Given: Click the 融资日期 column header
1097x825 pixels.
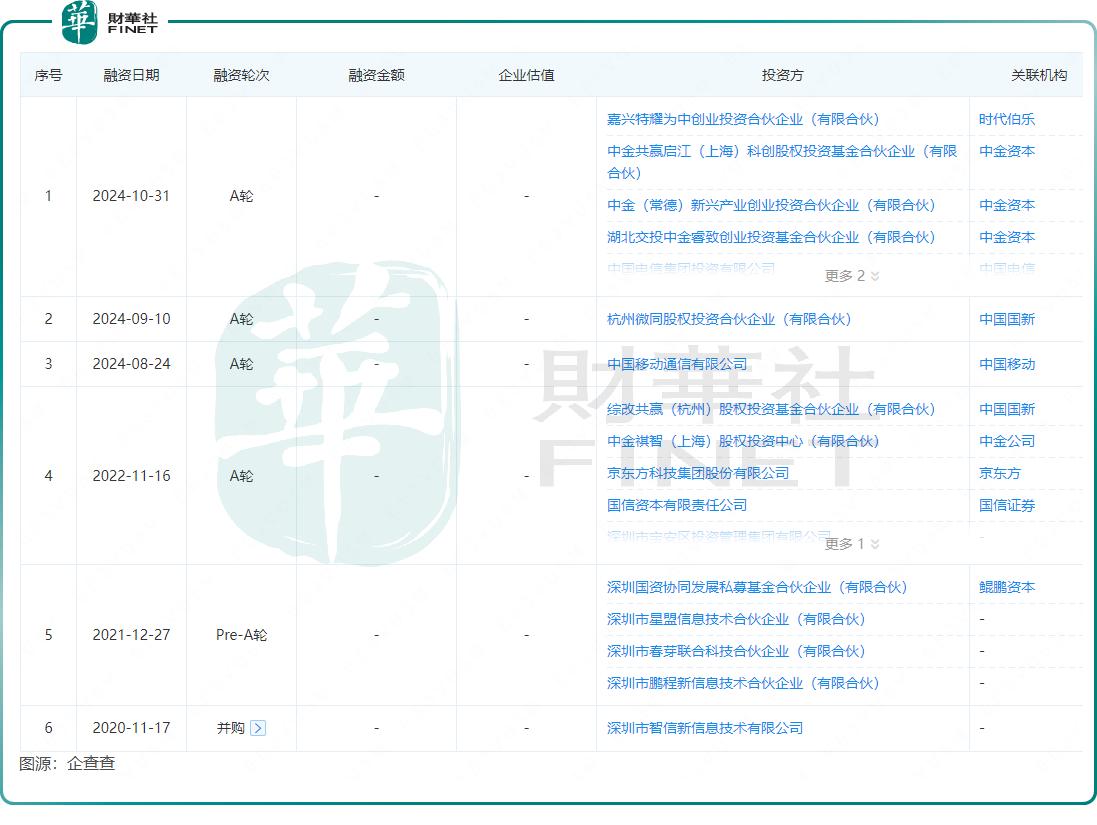Looking at the screenshot, I should [x=132, y=75].
